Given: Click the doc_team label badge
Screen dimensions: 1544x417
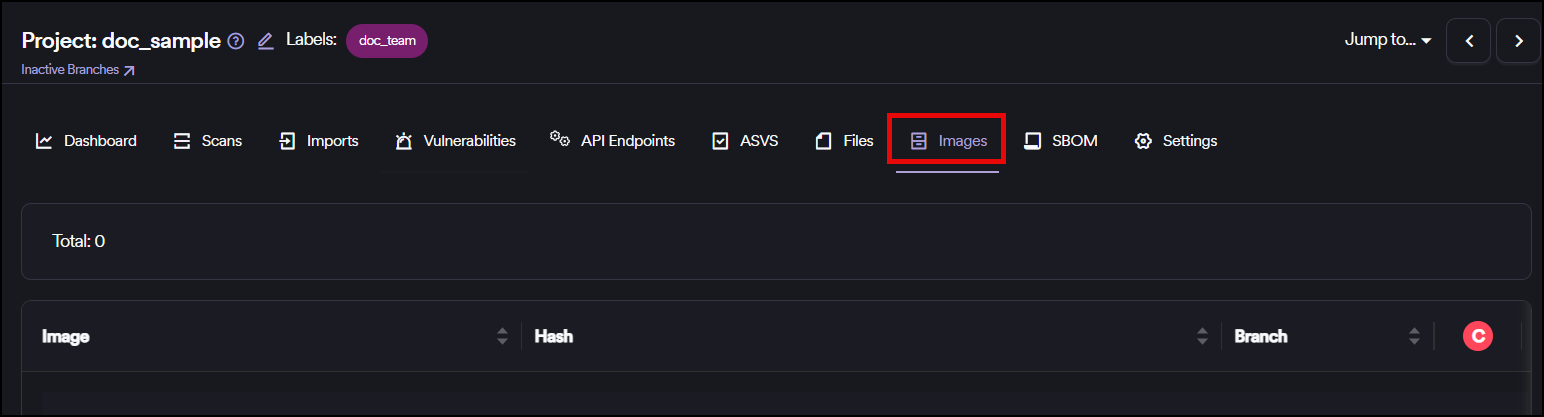Looking at the screenshot, I should pyautogui.click(x=386, y=41).
